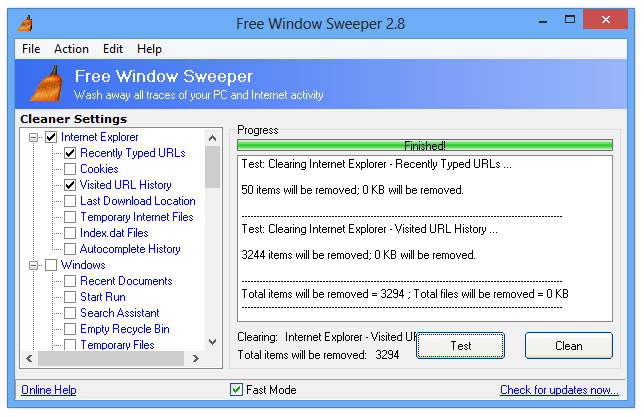Click the Test button

pyautogui.click(x=460, y=346)
